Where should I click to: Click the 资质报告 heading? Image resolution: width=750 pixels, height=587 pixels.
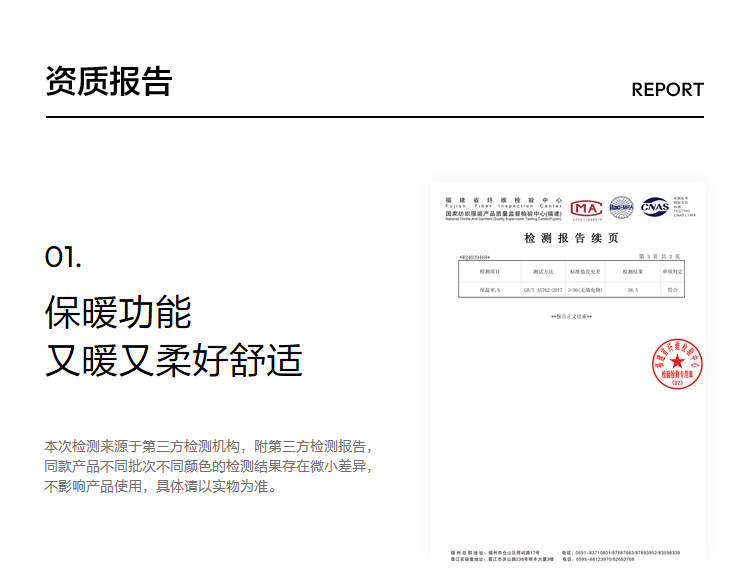pos(108,82)
